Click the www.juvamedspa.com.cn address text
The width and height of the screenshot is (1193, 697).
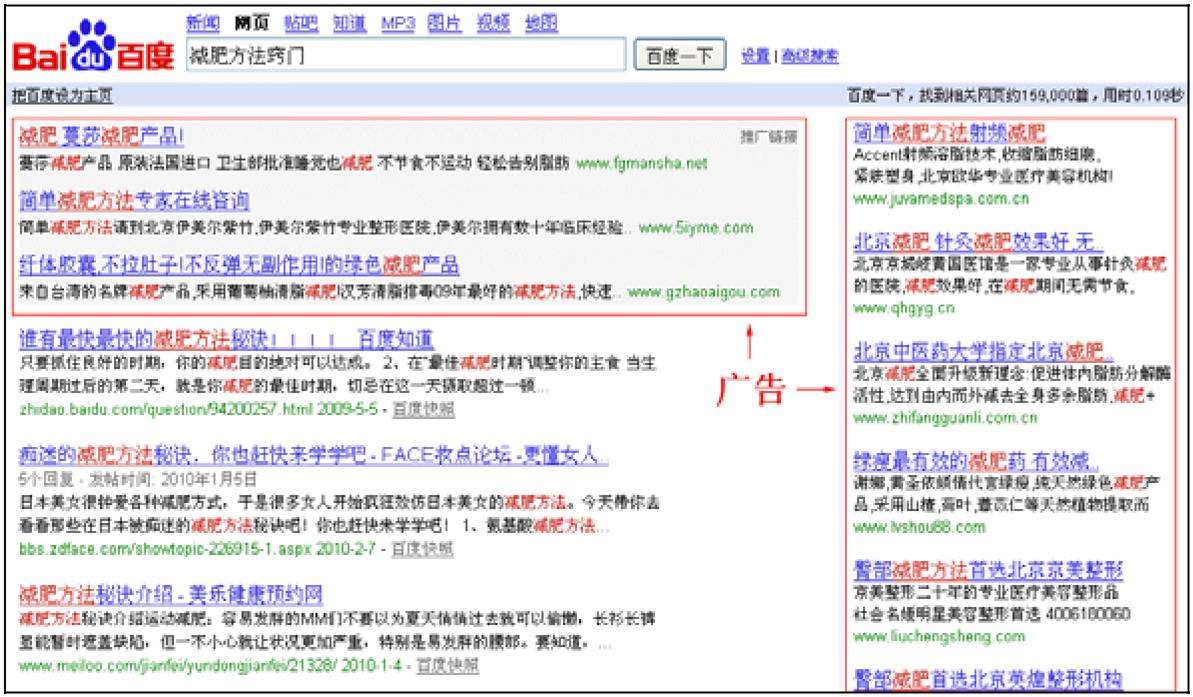click(x=941, y=199)
